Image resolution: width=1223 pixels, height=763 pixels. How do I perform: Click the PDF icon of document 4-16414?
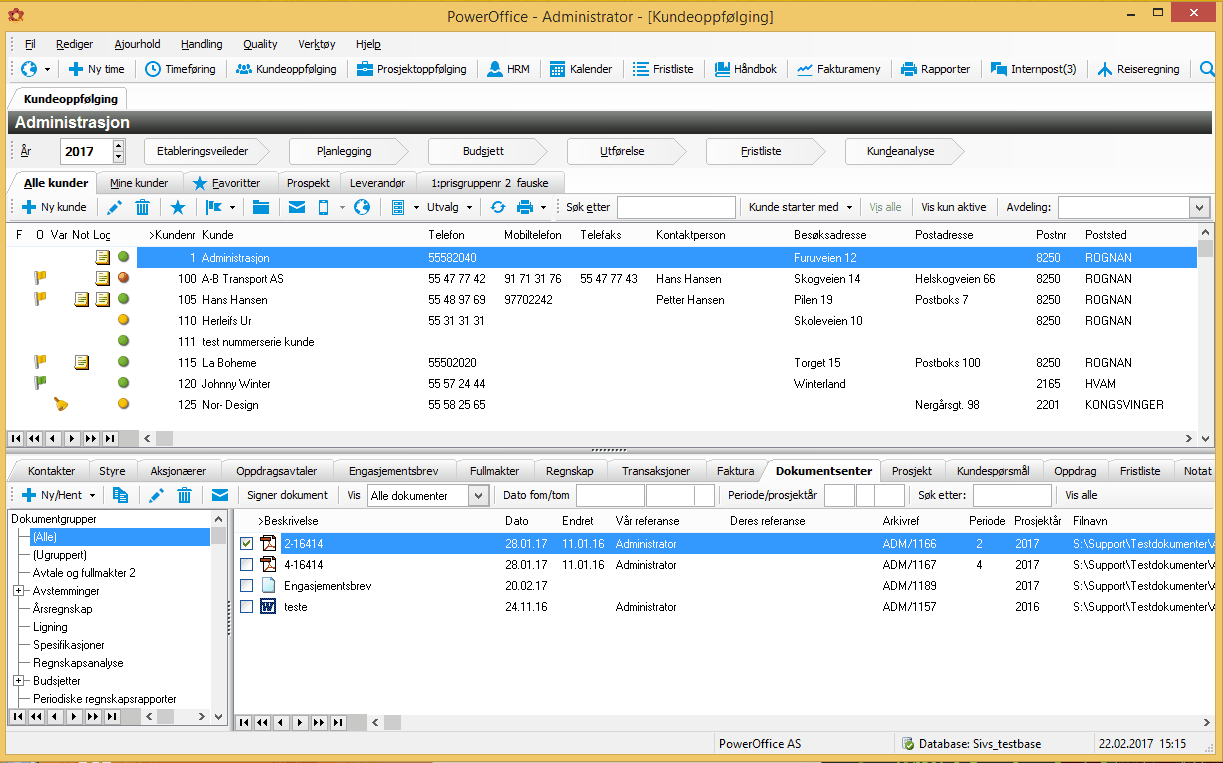[x=268, y=565]
